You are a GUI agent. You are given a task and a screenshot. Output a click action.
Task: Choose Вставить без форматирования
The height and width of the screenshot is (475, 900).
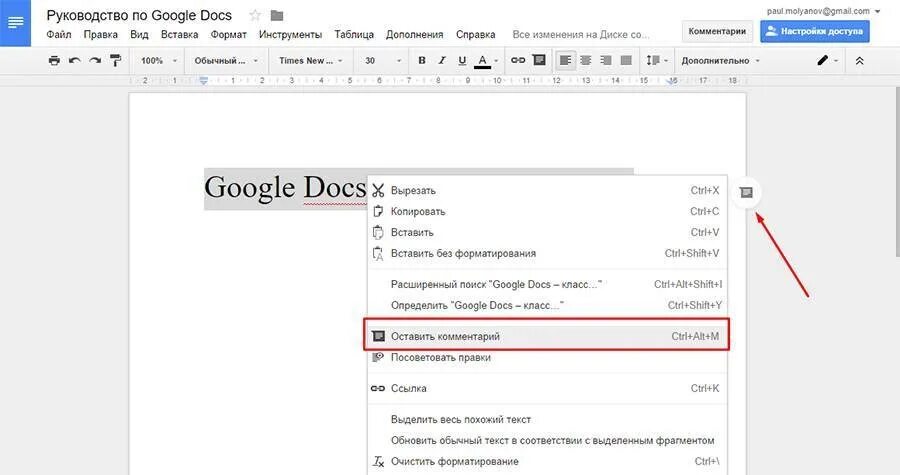pyautogui.click(x=547, y=253)
